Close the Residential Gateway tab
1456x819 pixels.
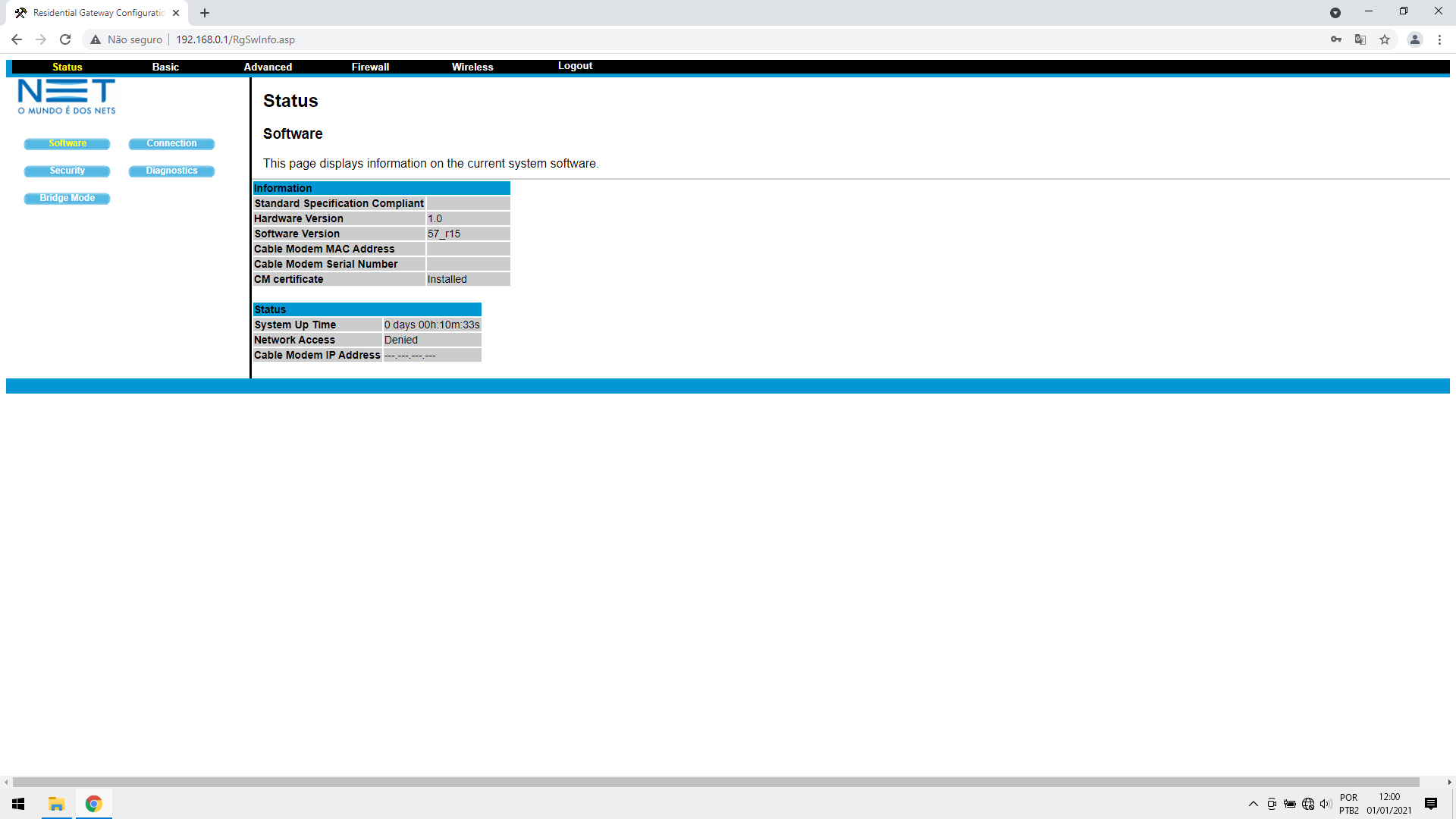coord(176,13)
